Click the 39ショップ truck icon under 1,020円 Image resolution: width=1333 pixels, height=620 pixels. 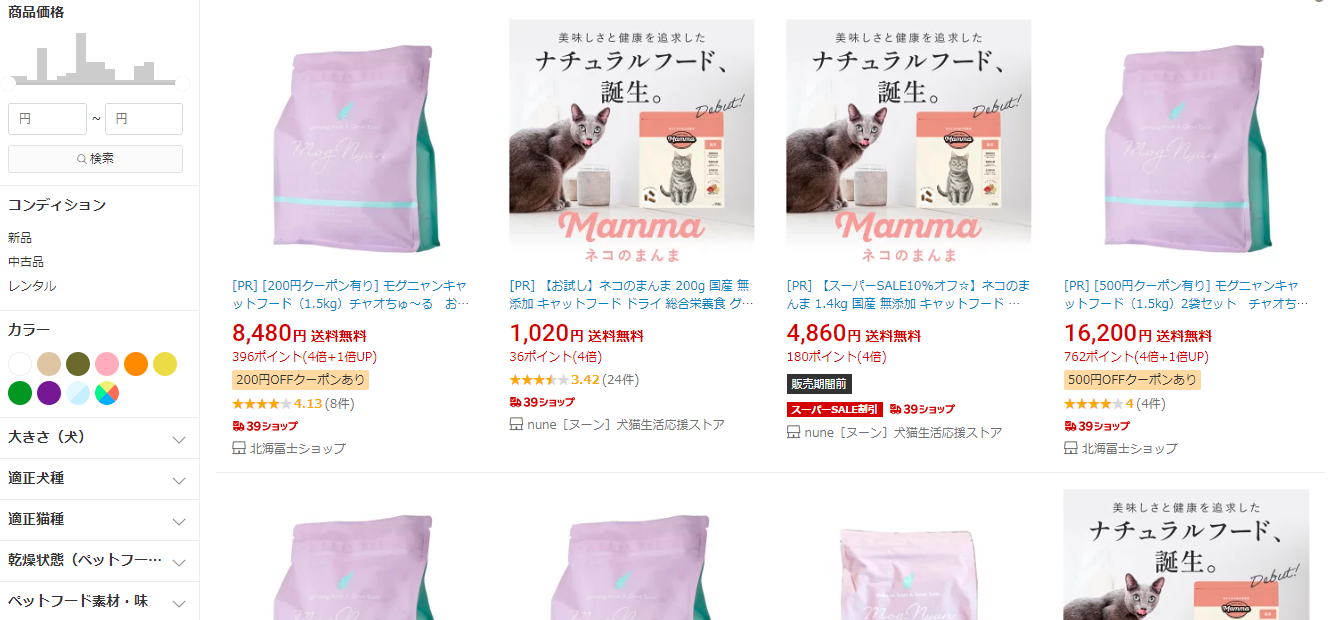point(515,402)
